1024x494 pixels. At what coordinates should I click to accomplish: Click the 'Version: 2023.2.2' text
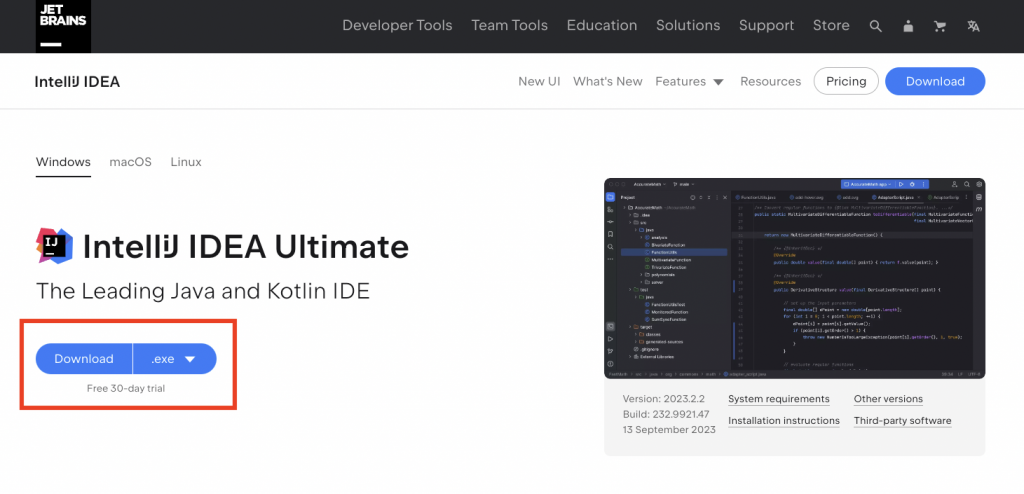pyautogui.click(x=662, y=399)
